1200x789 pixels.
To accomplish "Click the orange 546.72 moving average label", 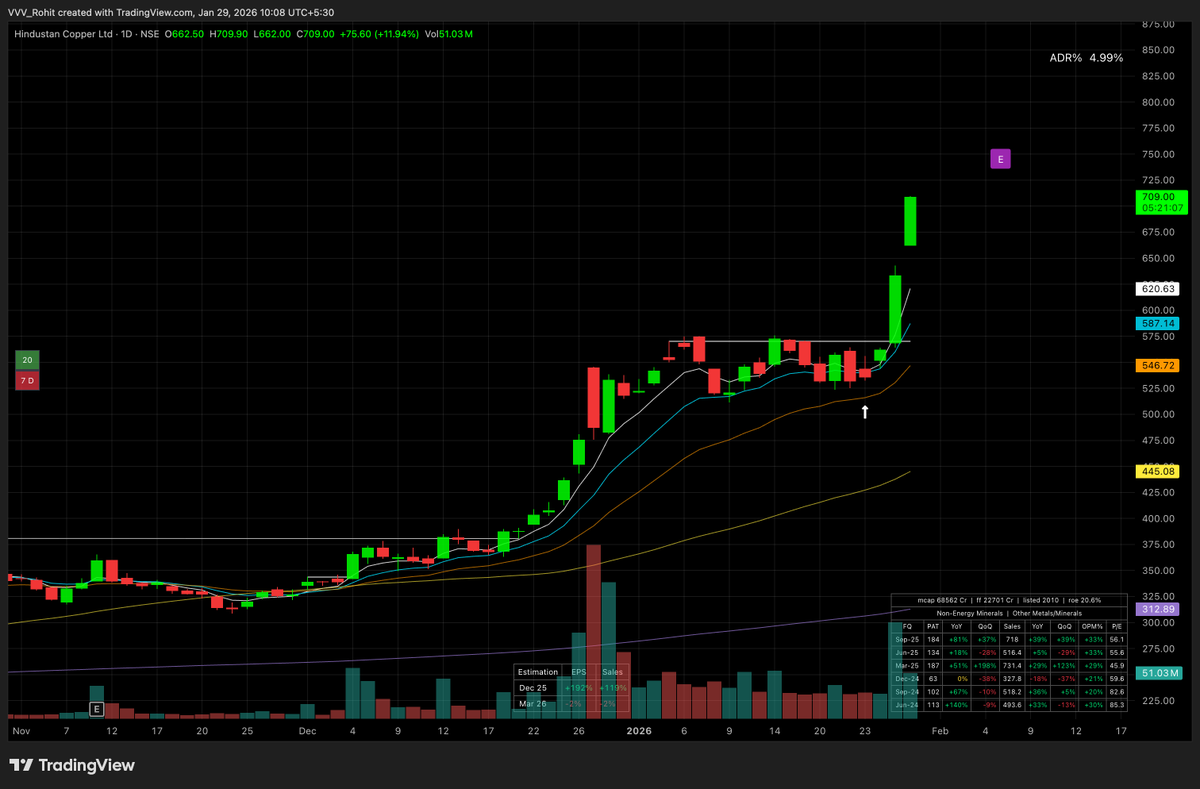I will [1157, 366].
